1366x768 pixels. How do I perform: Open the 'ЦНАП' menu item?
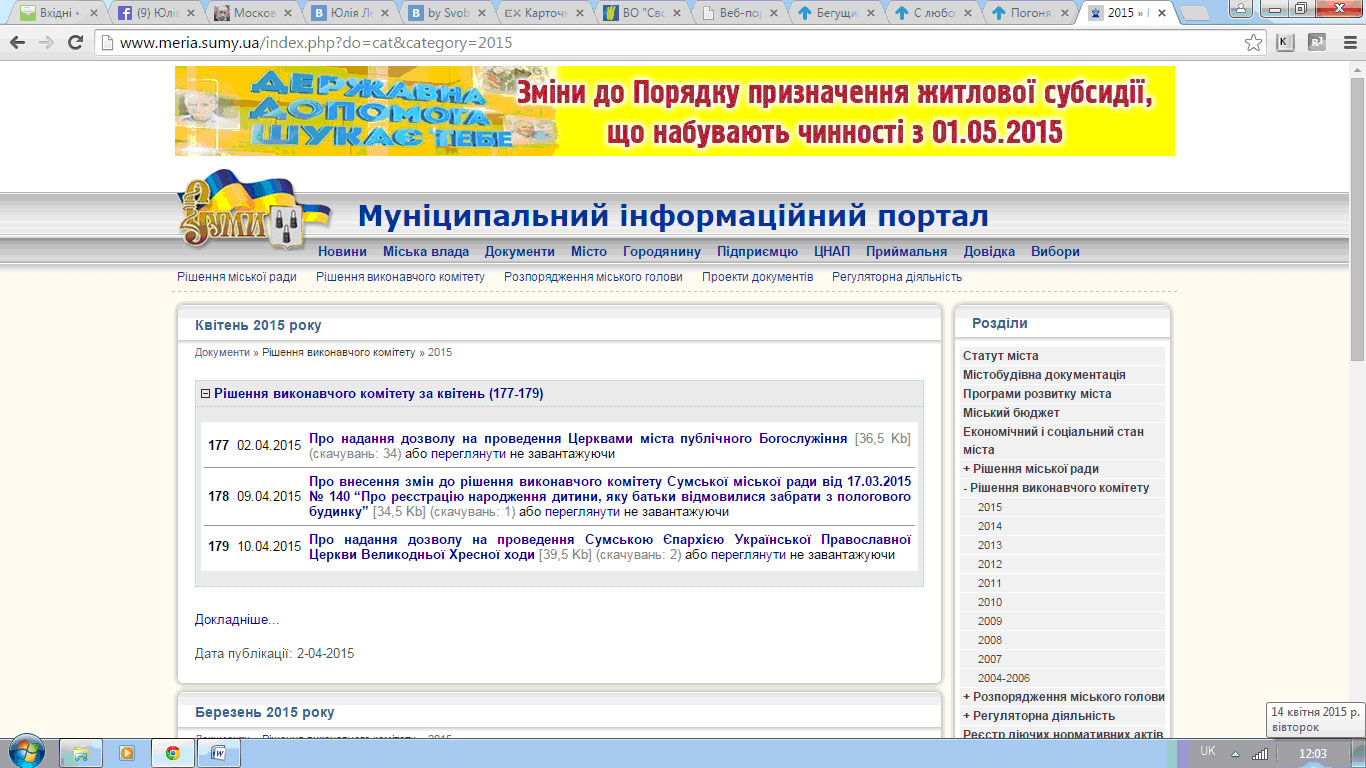[832, 252]
